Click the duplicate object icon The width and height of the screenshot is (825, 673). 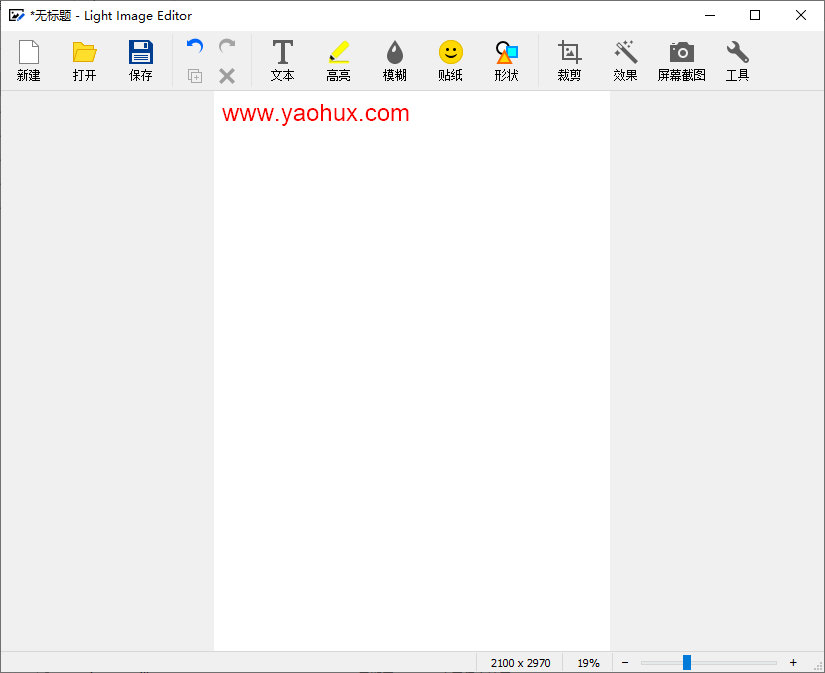[195, 76]
